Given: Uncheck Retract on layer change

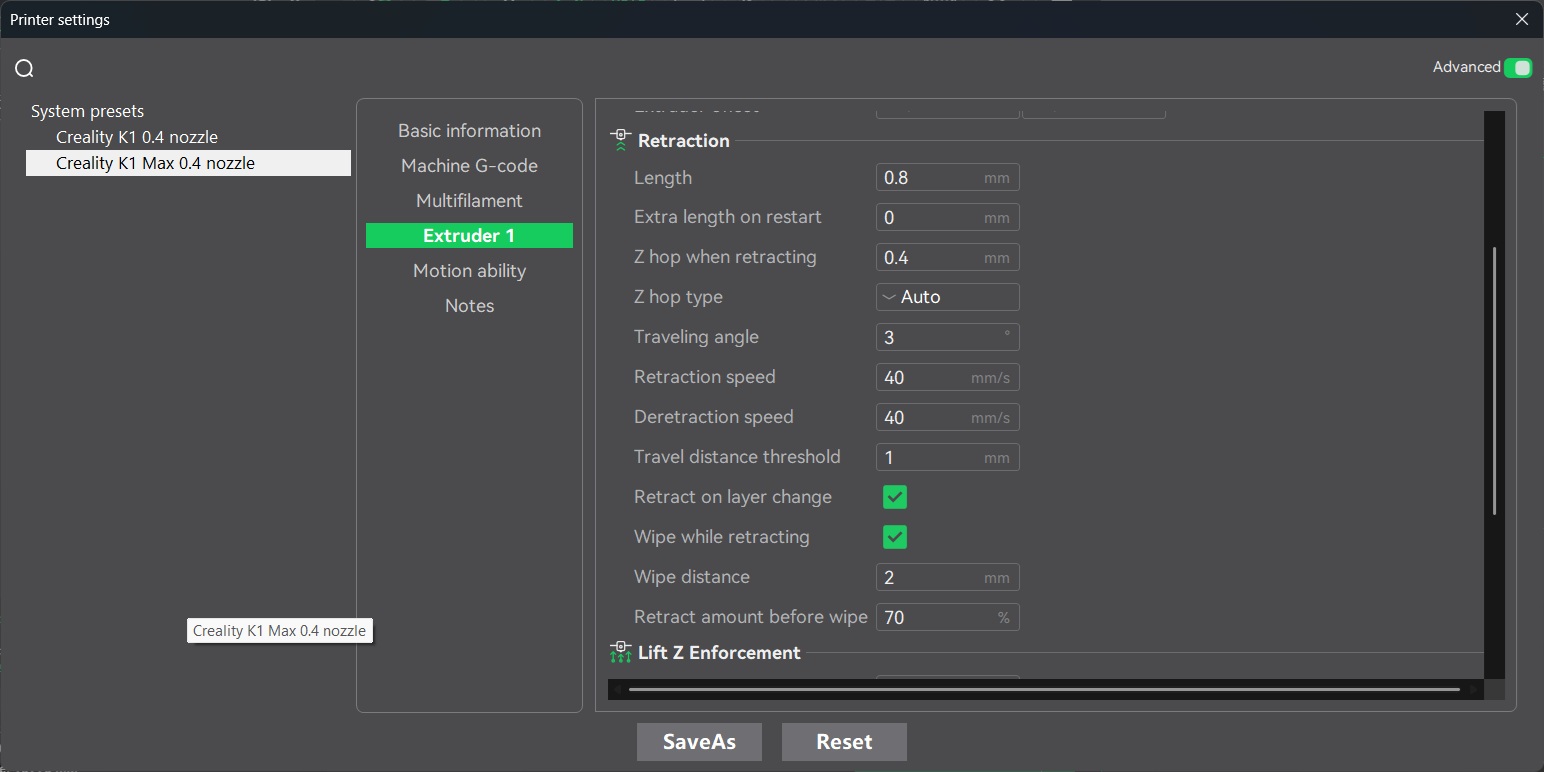Looking at the screenshot, I should click(x=895, y=497).
